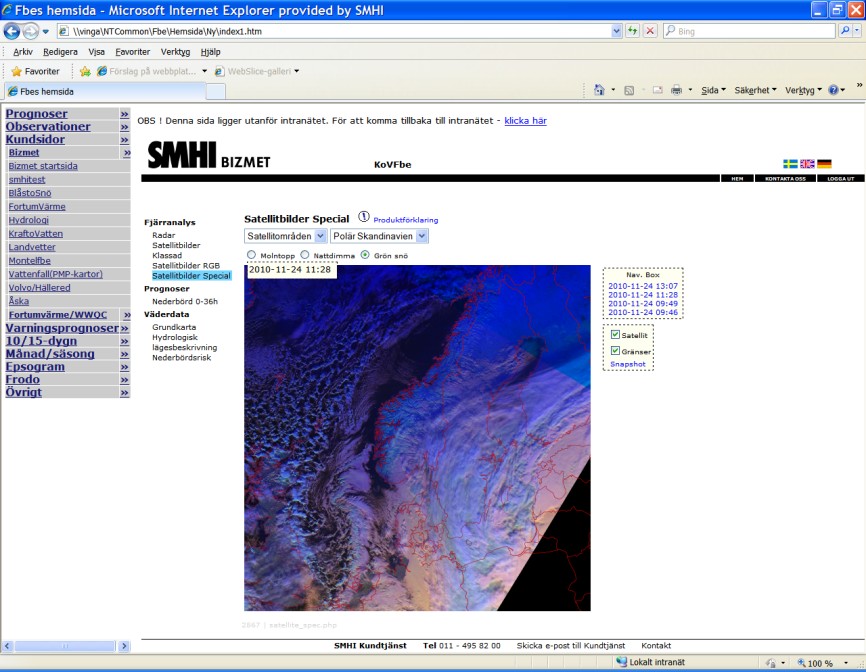Click inside the Bing search field
866x672 pixels.
click(x=749, y=31)
